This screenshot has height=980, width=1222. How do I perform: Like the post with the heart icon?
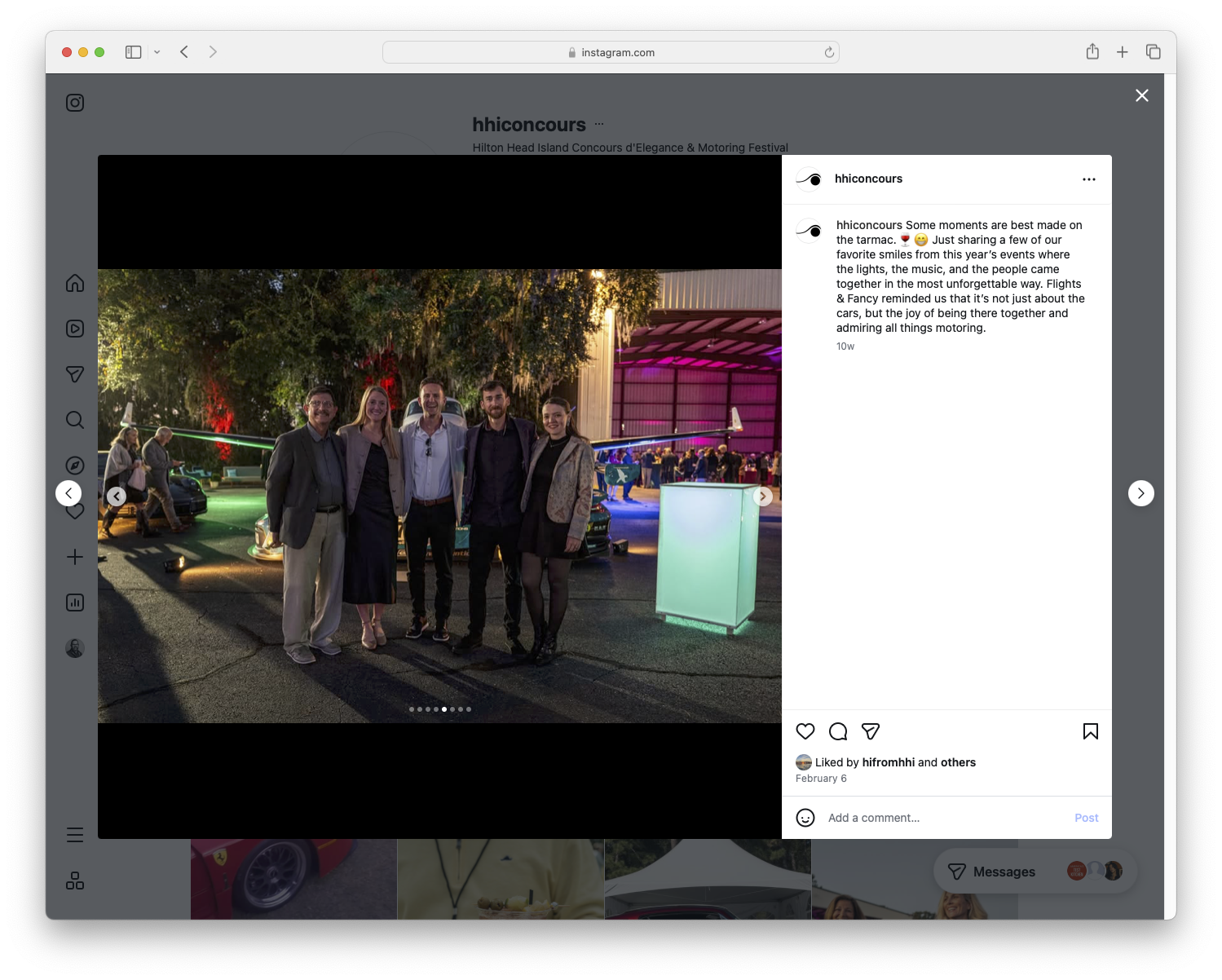(805, 731)
